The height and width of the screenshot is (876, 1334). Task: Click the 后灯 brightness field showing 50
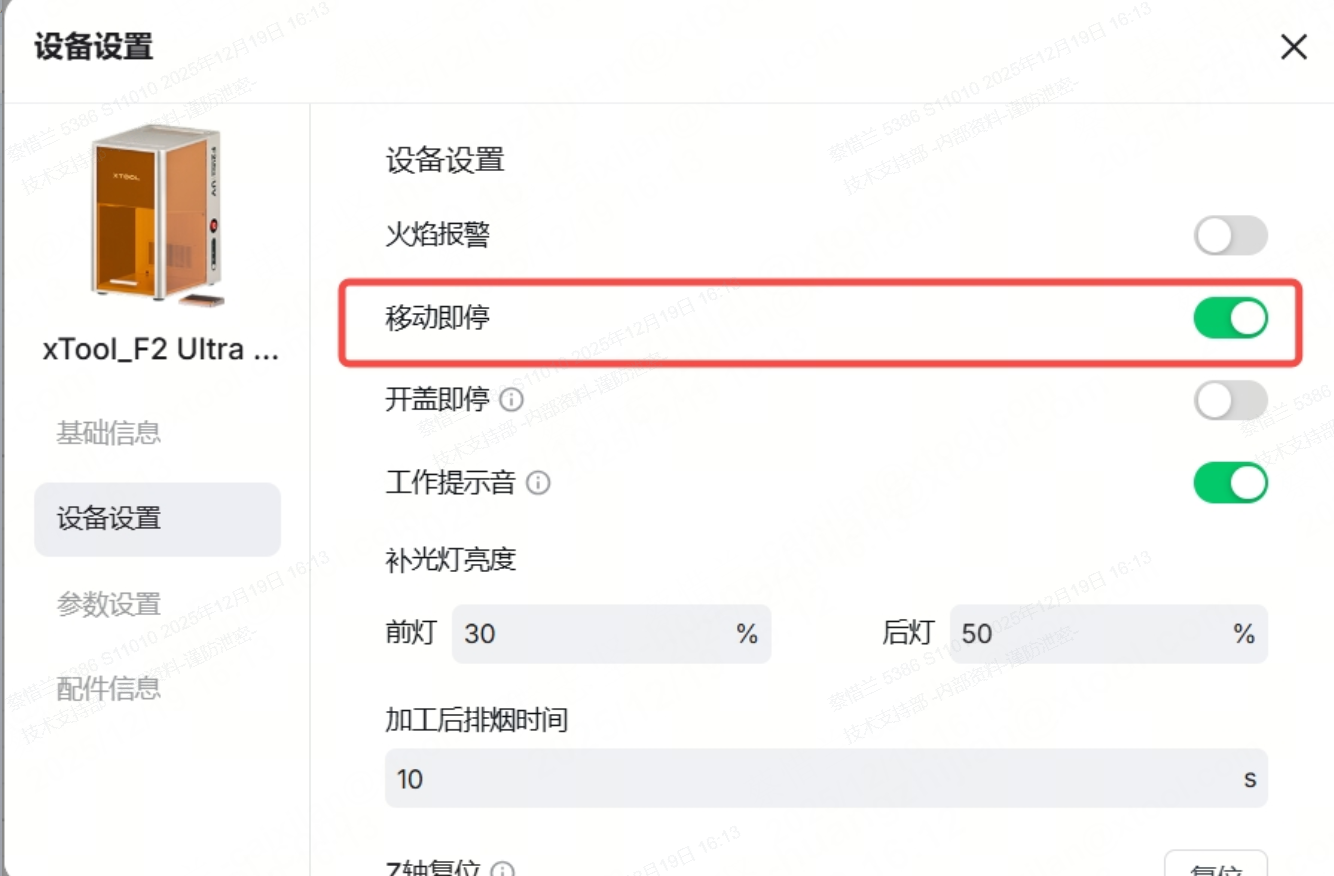pos(1092,634)
